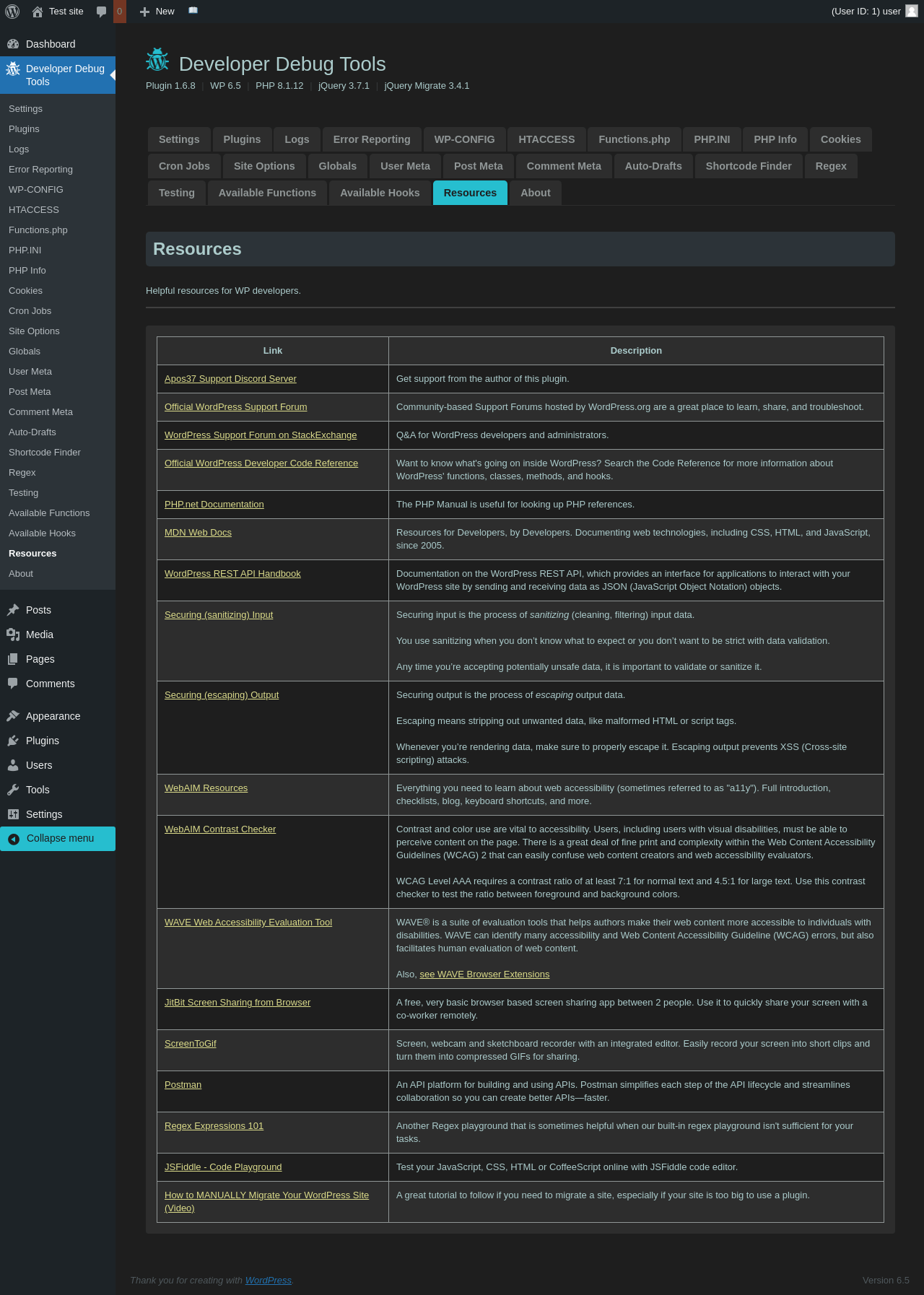Image resolution: width=924 pixels, height=1295 pixels.
Task: Click the plus icon for New content
Action: pos(144,12)
